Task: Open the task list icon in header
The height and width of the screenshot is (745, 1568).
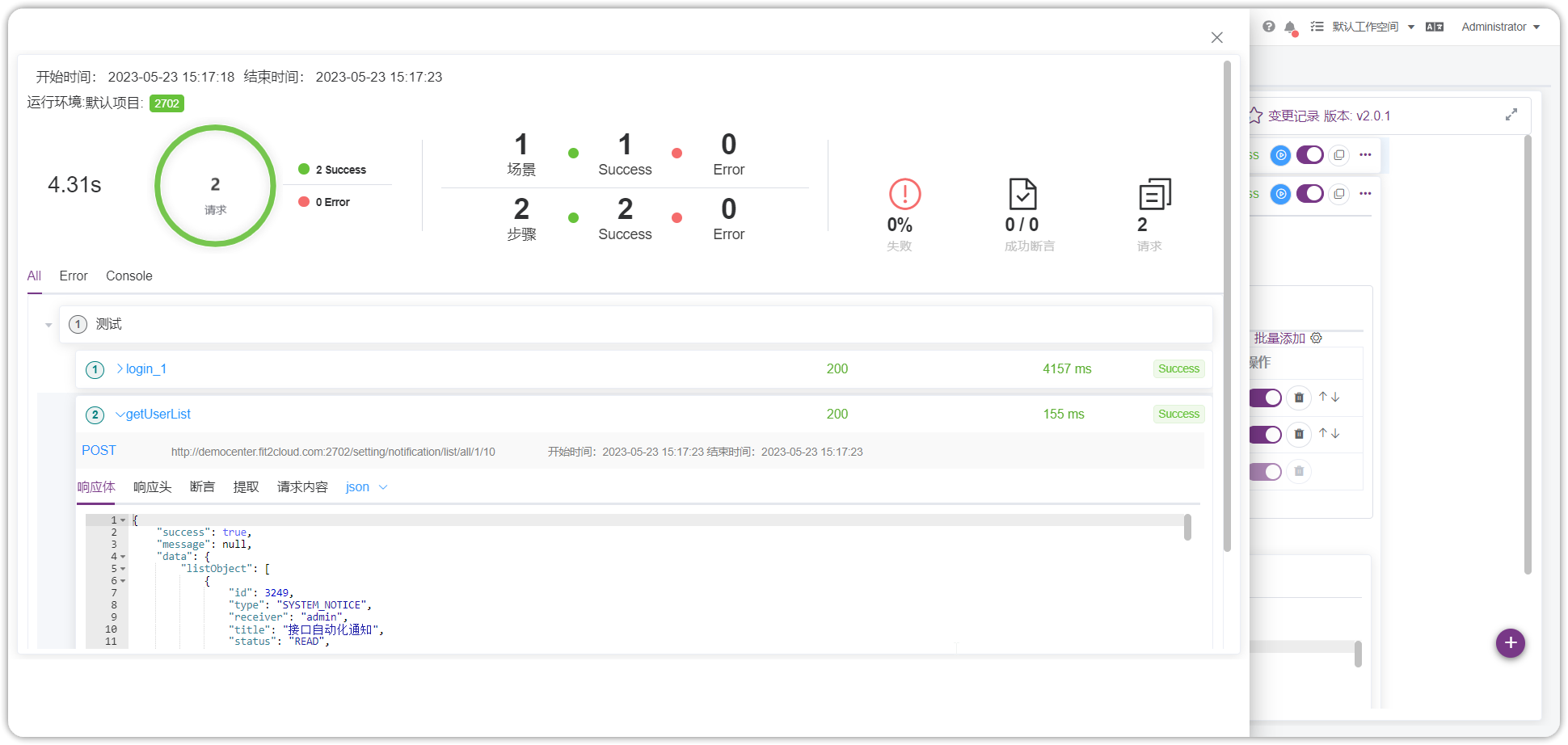Action: pos(1317,27)
